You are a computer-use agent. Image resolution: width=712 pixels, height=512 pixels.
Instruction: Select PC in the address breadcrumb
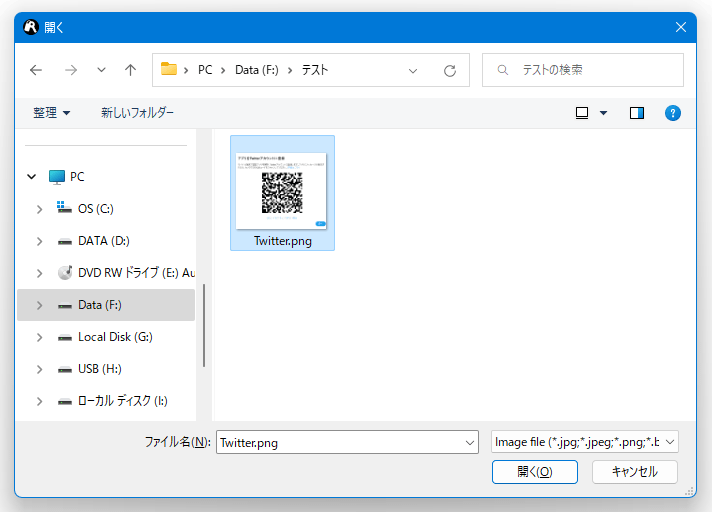pyautogui.click(x=205, y=70)
